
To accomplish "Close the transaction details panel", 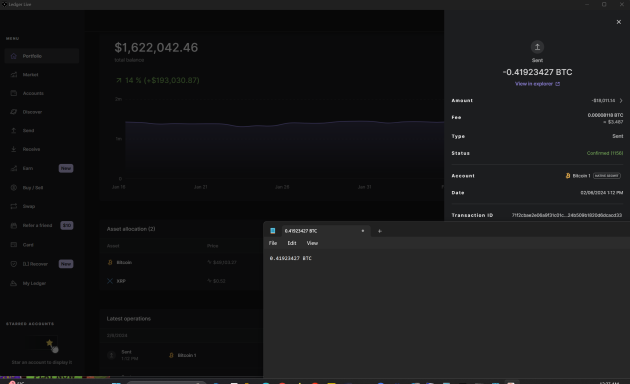I will pyautogui.click(x=618, y=22).
